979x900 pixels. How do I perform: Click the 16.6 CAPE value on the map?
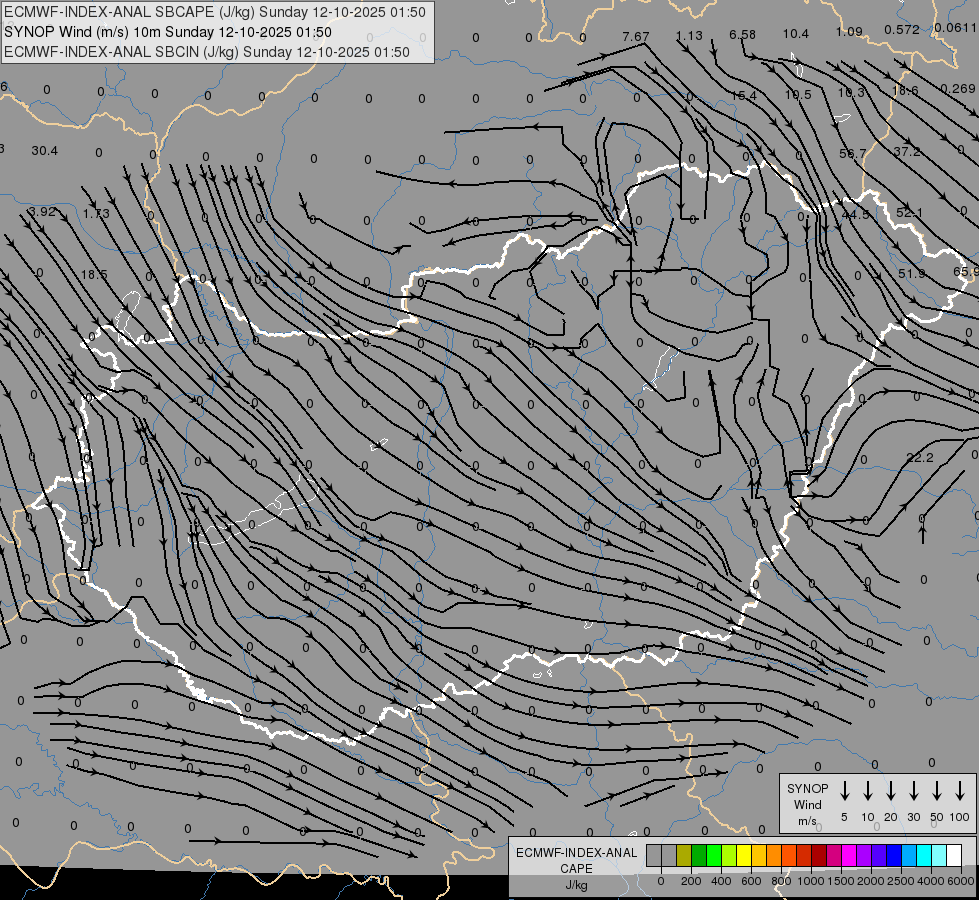[x=905, y=91]
